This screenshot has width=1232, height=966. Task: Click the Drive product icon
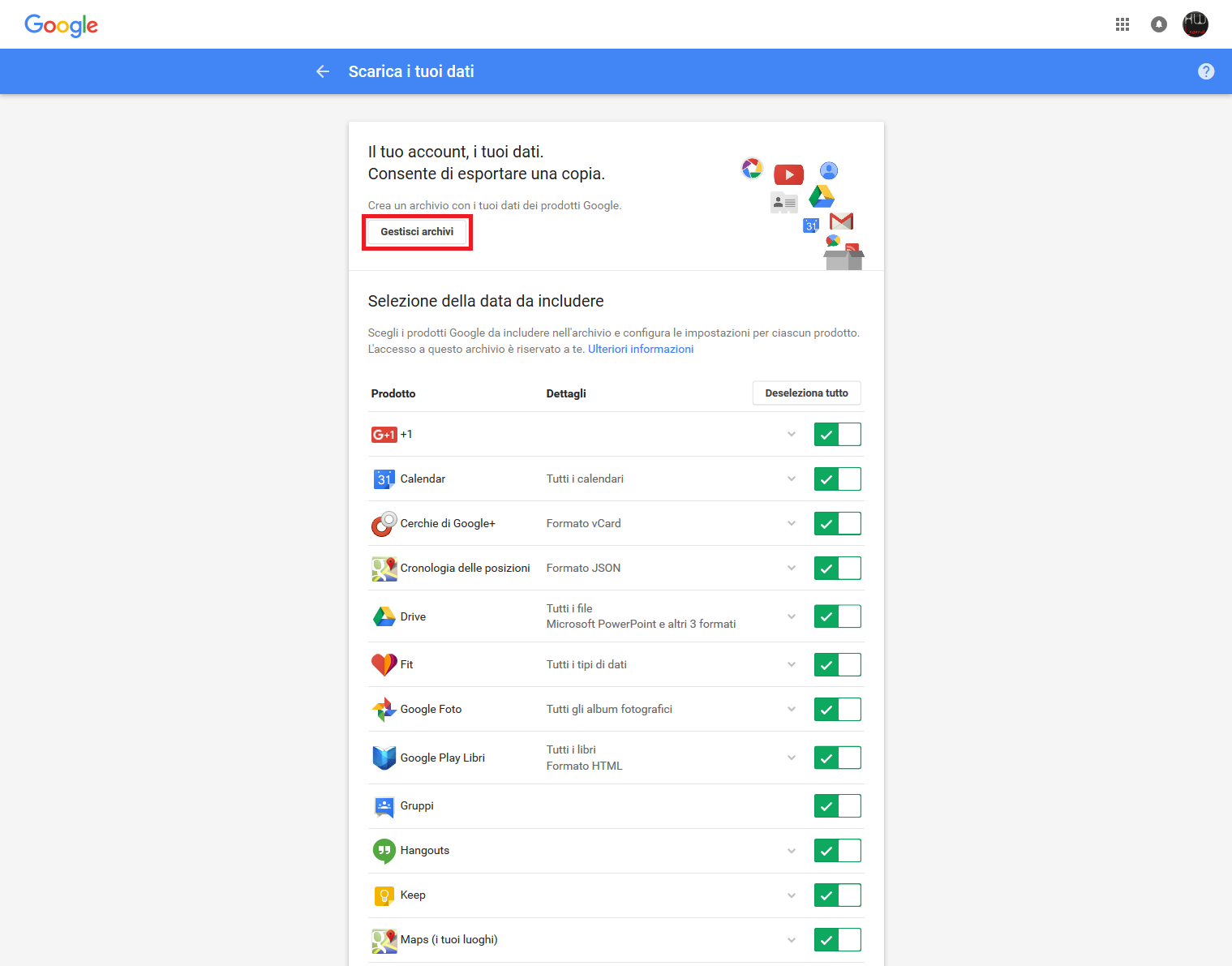click(384, 616)
